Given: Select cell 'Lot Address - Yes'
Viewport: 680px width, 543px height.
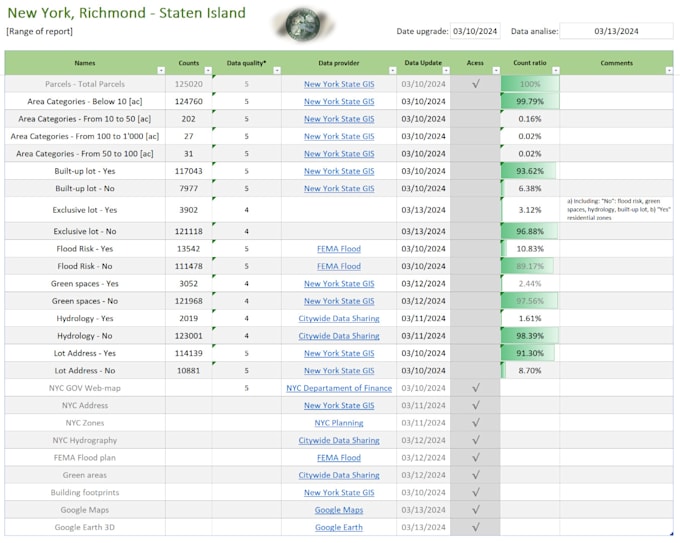Looking at the screenshot, I should pyautogui.click(x=85, y=353).
